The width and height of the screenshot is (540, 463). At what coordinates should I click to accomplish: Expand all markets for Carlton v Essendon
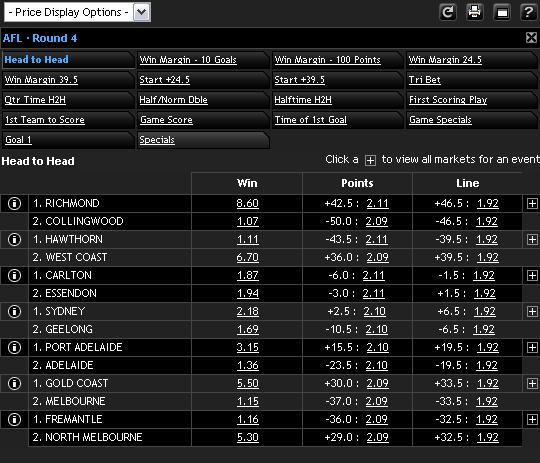(x=532, y=275)
